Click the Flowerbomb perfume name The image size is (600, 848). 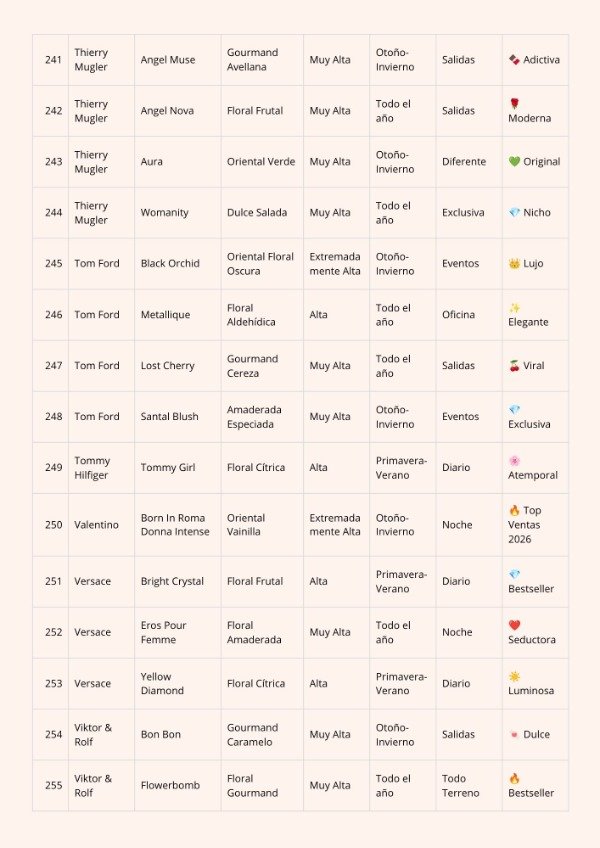click(170, 785)
